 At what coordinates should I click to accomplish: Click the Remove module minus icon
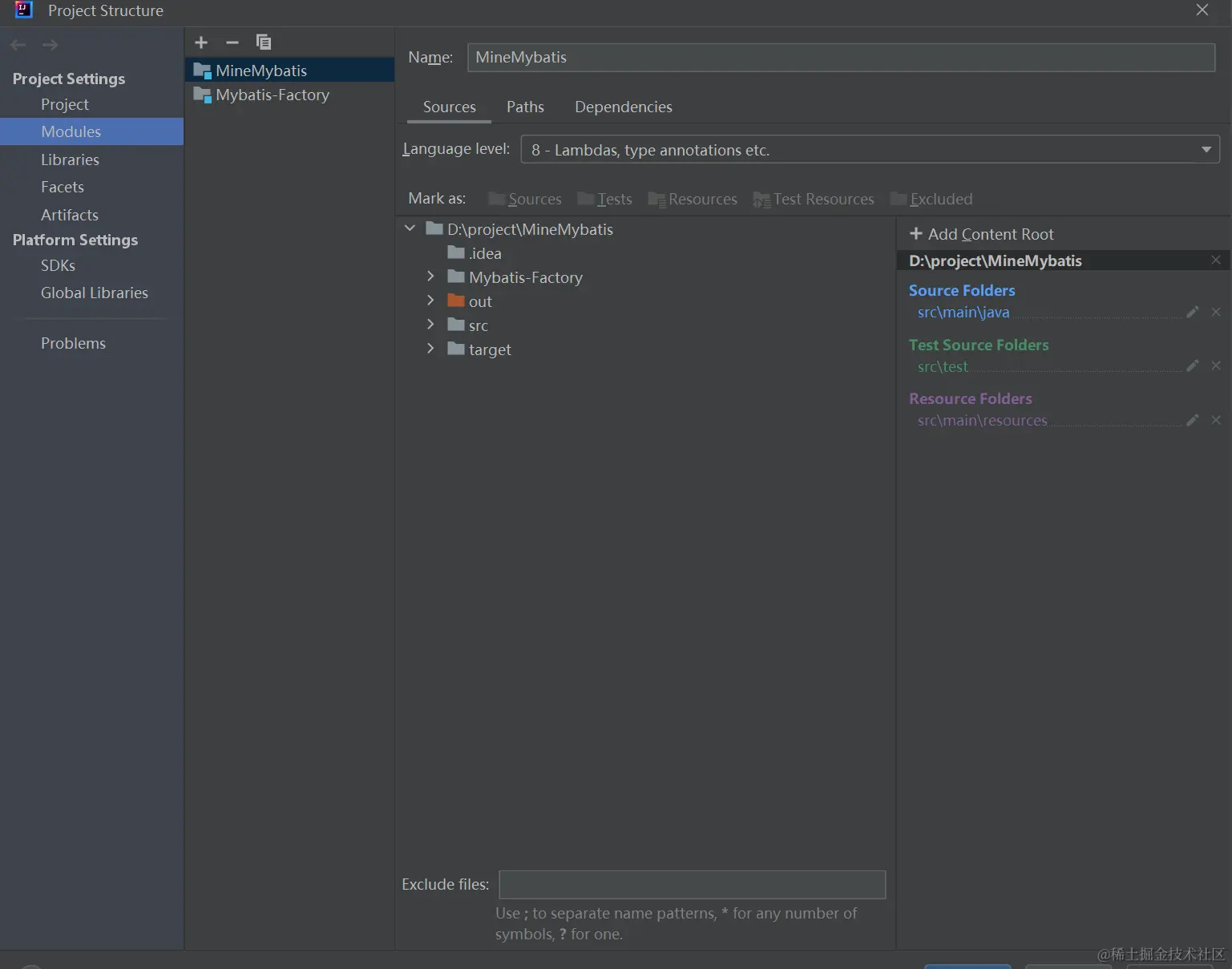click(232, 42)
